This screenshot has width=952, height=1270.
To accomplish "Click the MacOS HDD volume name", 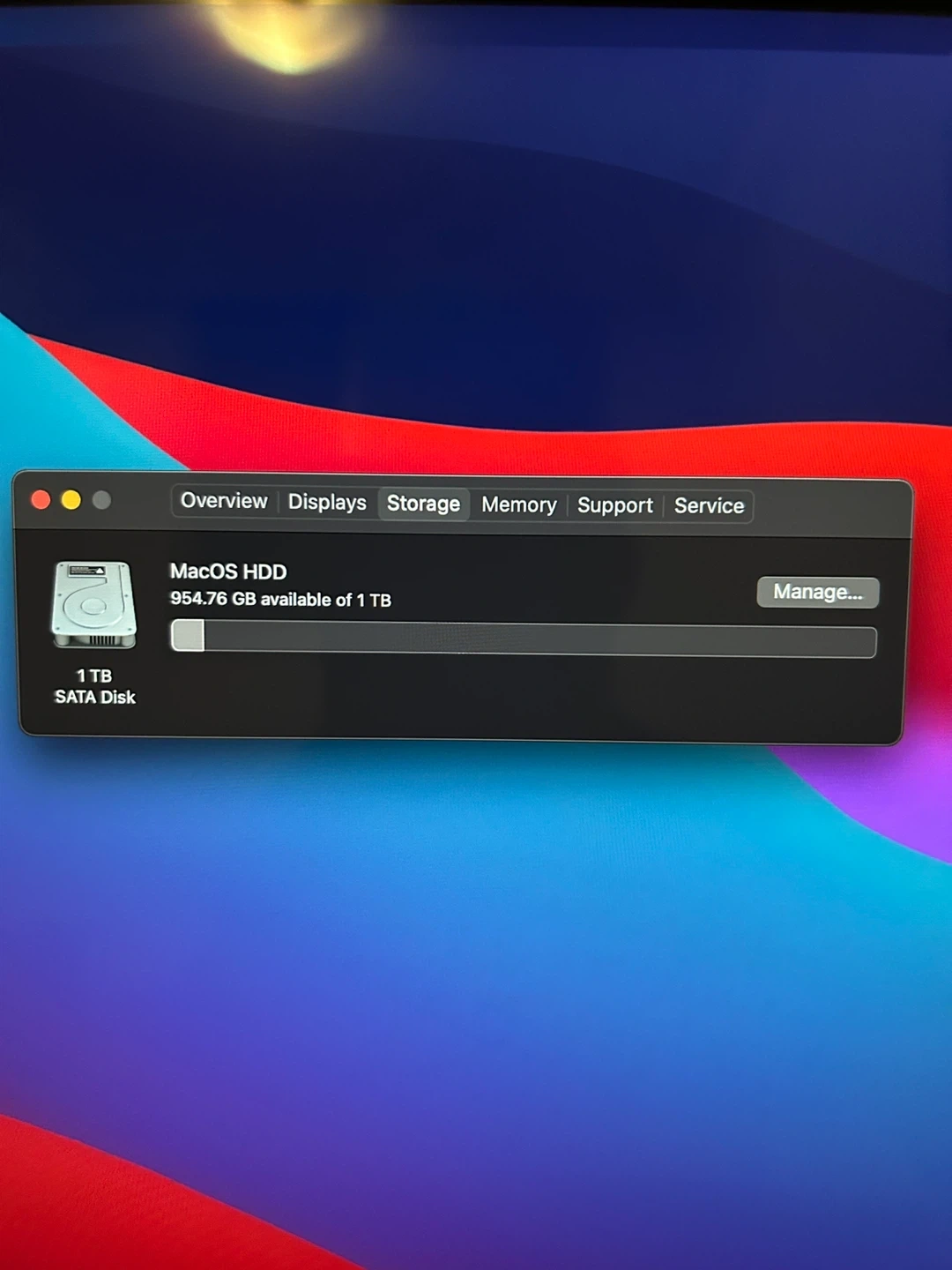I will click(x=228, y=571).
